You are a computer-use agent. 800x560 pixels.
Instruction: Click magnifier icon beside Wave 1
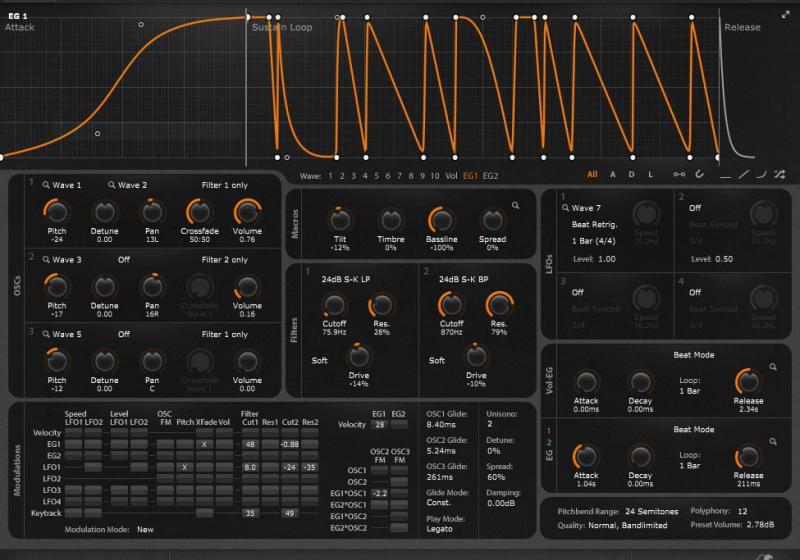(x=45, y=185)
